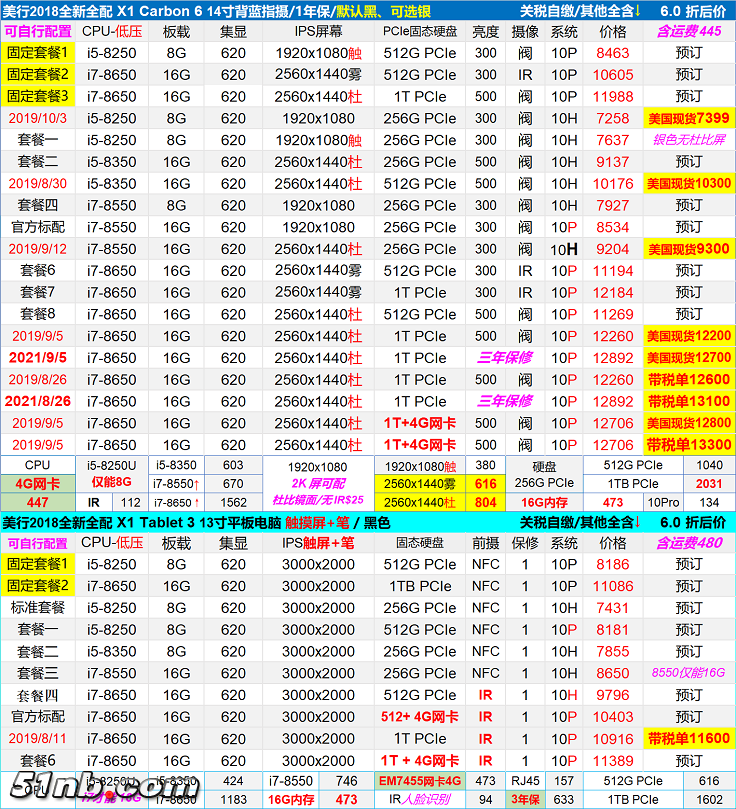736x809 pixels.
Task: Select the 美国现货9300 highlighted cell
Action: tap(688, 249)
